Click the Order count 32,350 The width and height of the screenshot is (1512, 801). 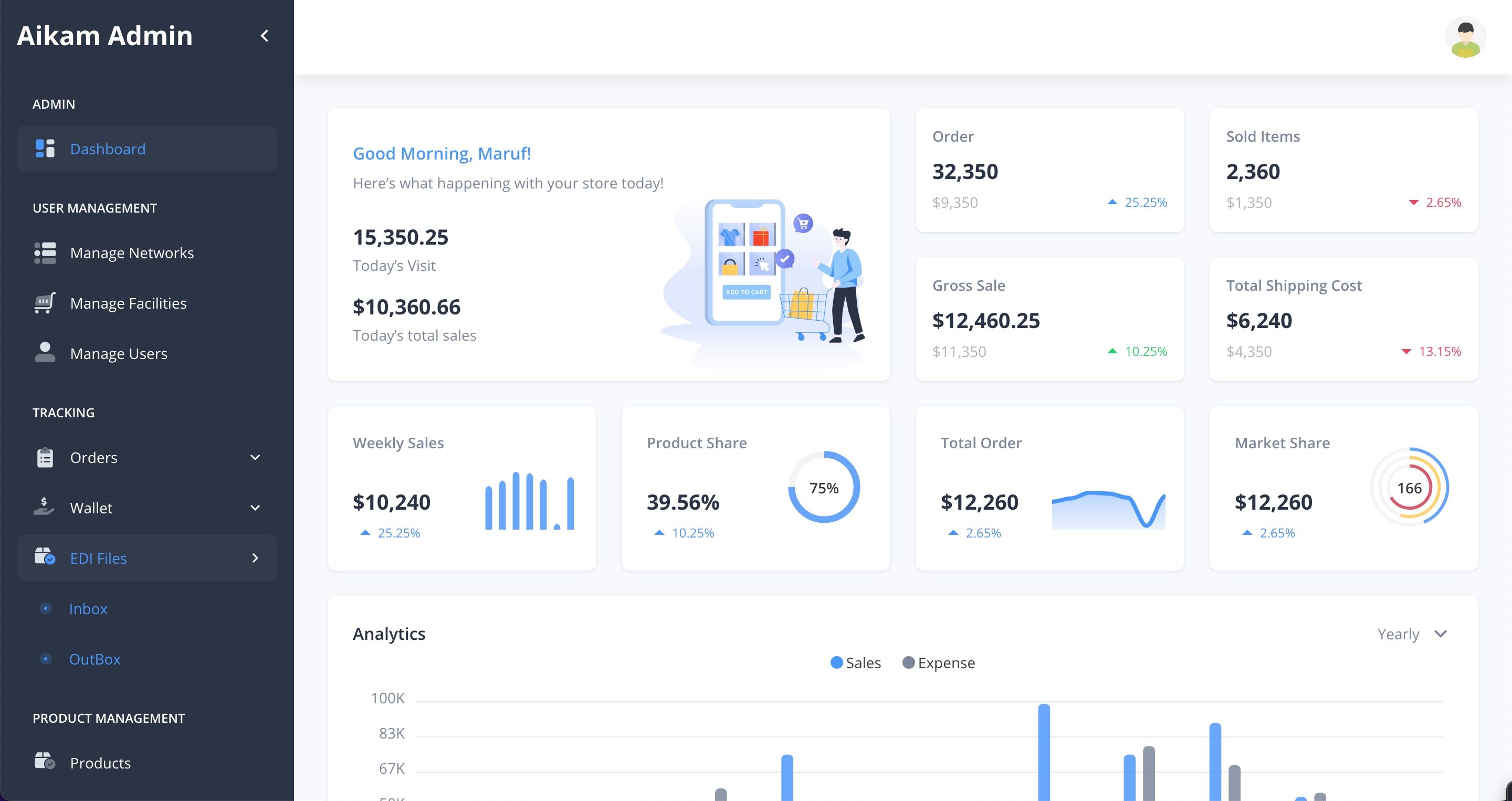pos(965,171)
